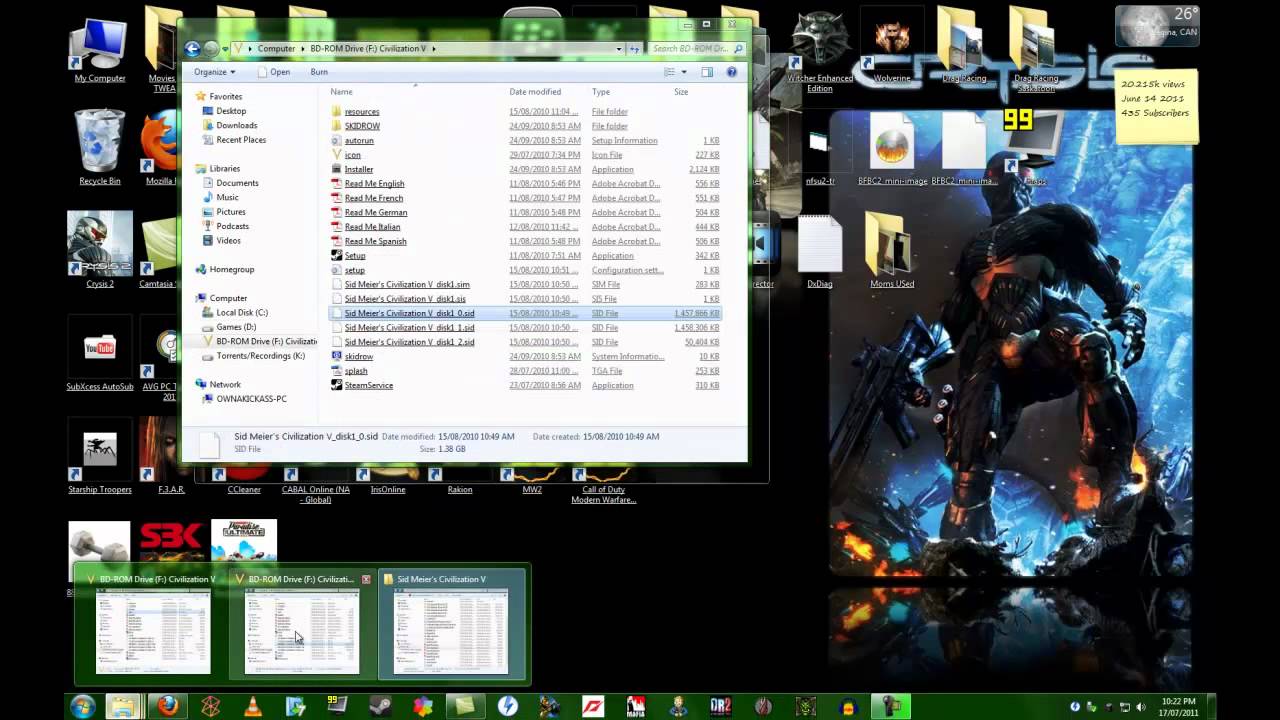Open the Explorer Help question mark icon
Screen dimensions: 1280x720
coord(731,72)
